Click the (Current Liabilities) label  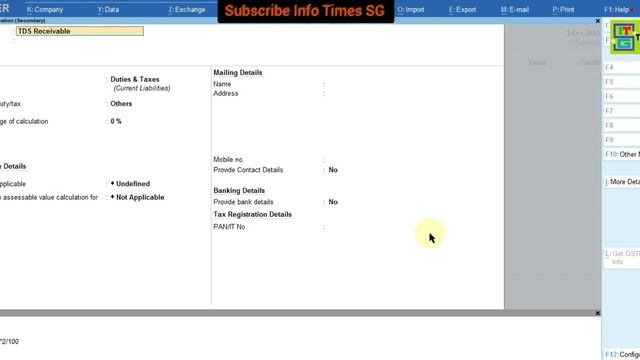(142, 88)
